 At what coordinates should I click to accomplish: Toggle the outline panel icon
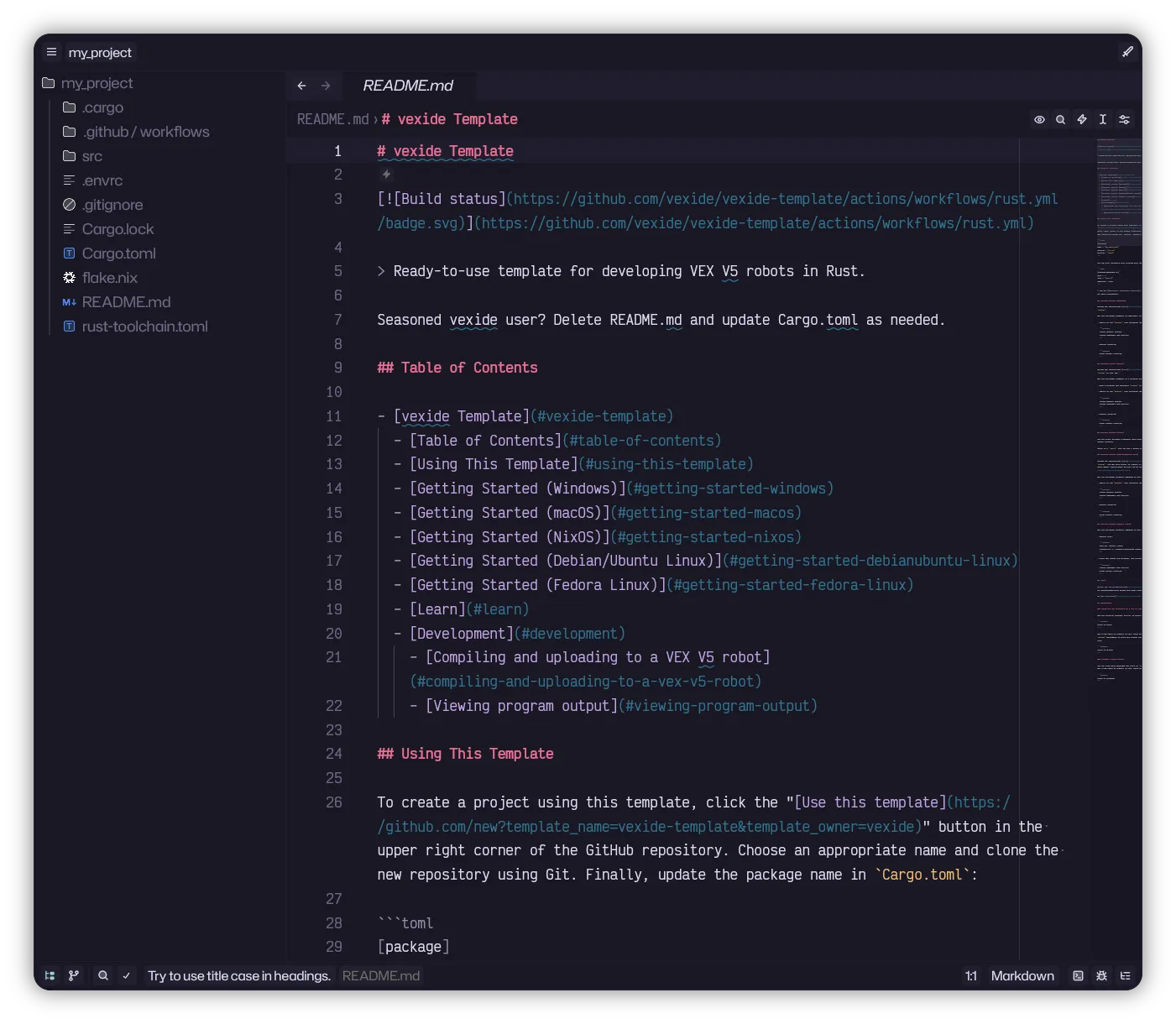(1126, 975)
